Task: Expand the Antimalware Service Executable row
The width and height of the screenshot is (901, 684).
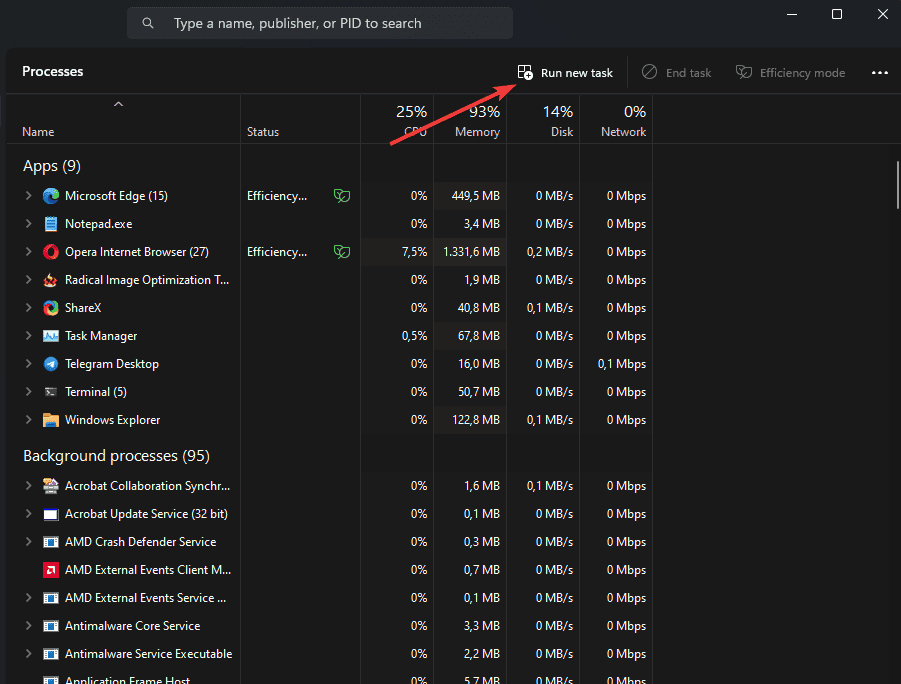Action: (x=28, y=654)
